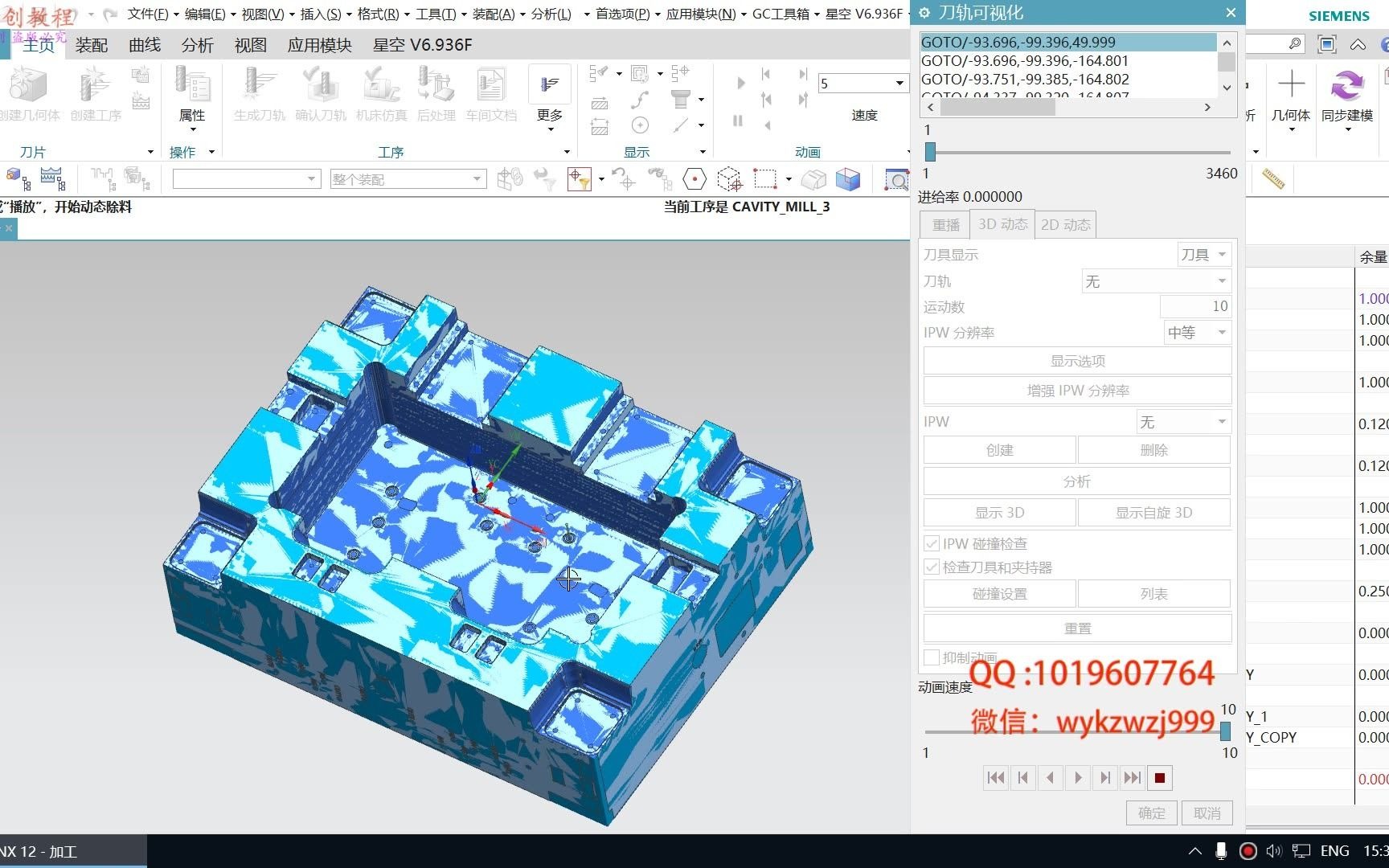Click the selection filter funnel icon
The width and height of the screenshot is (1389, 868).
pyautogui.click(x=579, y=178)
